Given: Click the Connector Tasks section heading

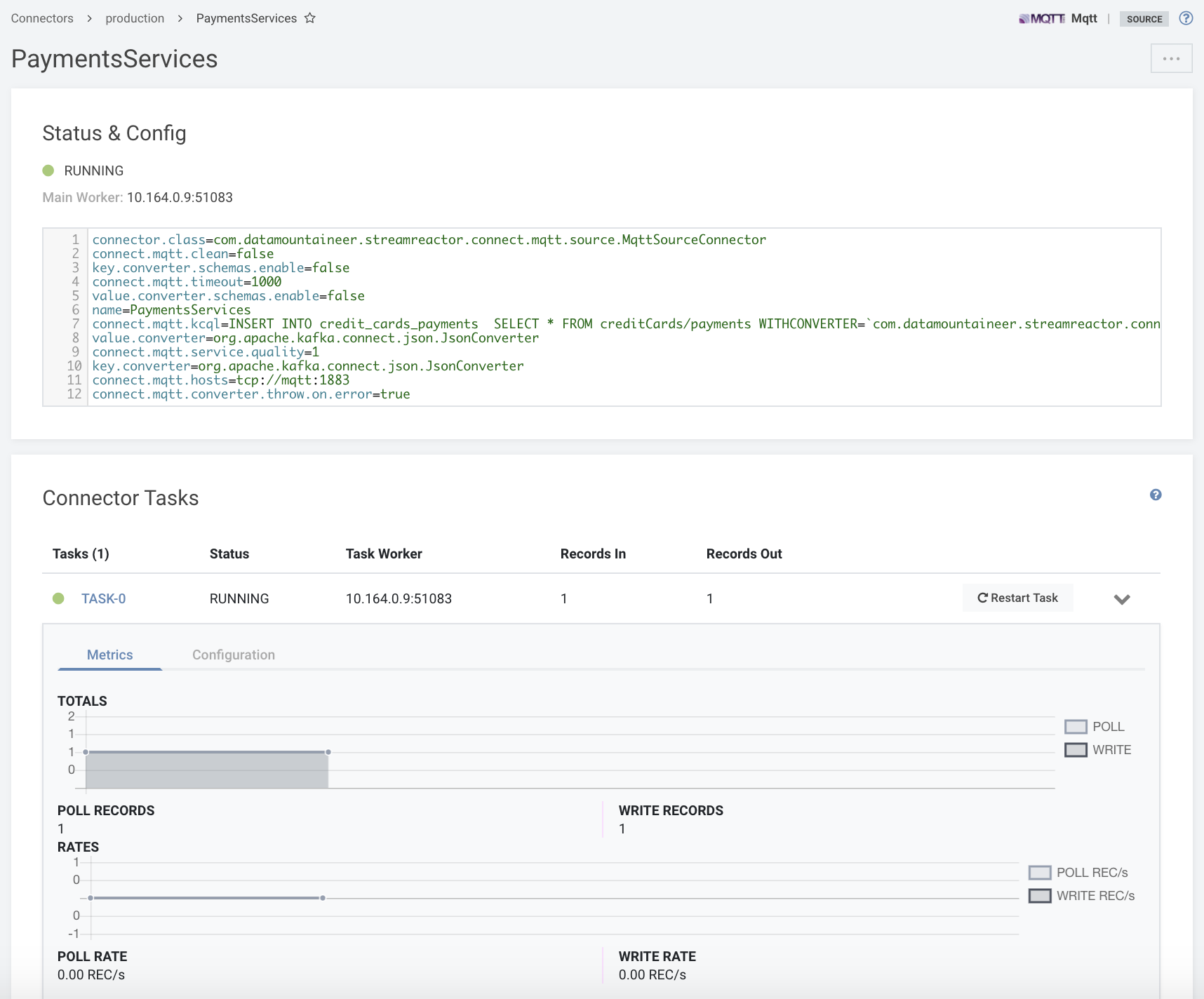Looking at the screenshot, I should click(x=121, y=498).
